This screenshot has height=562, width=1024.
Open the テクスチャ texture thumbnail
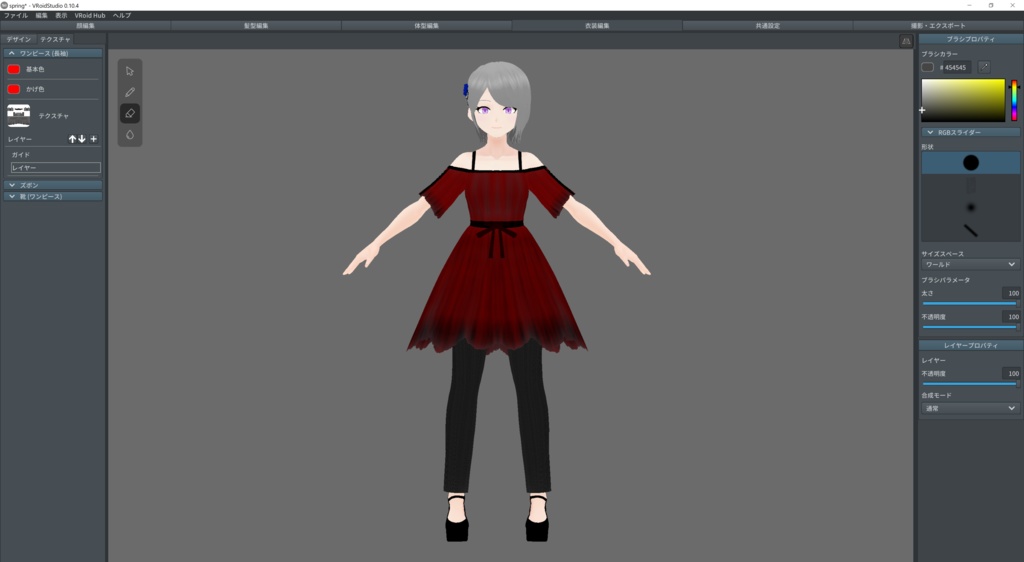point(18,115)
